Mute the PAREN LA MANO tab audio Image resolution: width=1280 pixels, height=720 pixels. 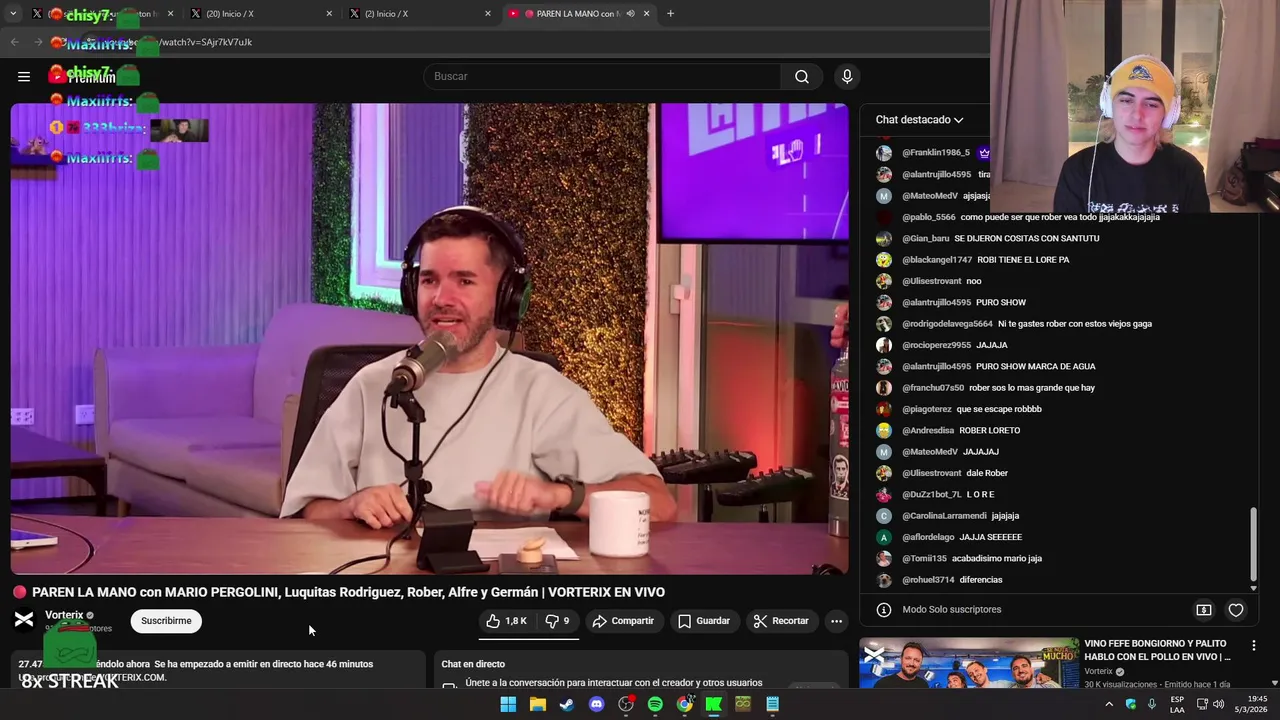(630, 14)
